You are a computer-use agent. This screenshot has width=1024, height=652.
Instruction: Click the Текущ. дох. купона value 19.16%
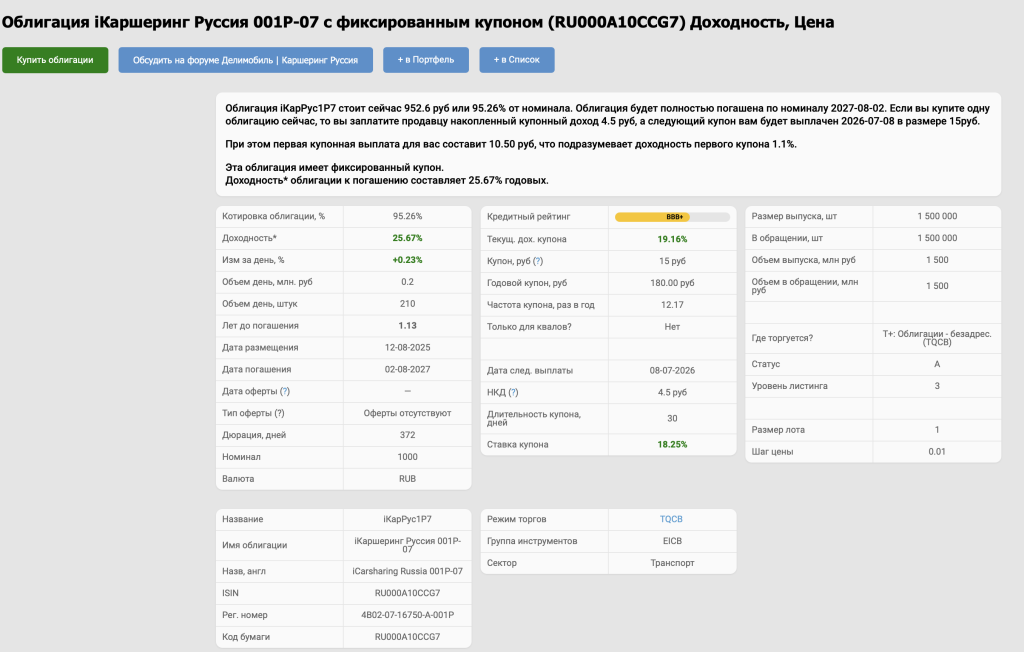pyautogui.click(x=672, y=239)
